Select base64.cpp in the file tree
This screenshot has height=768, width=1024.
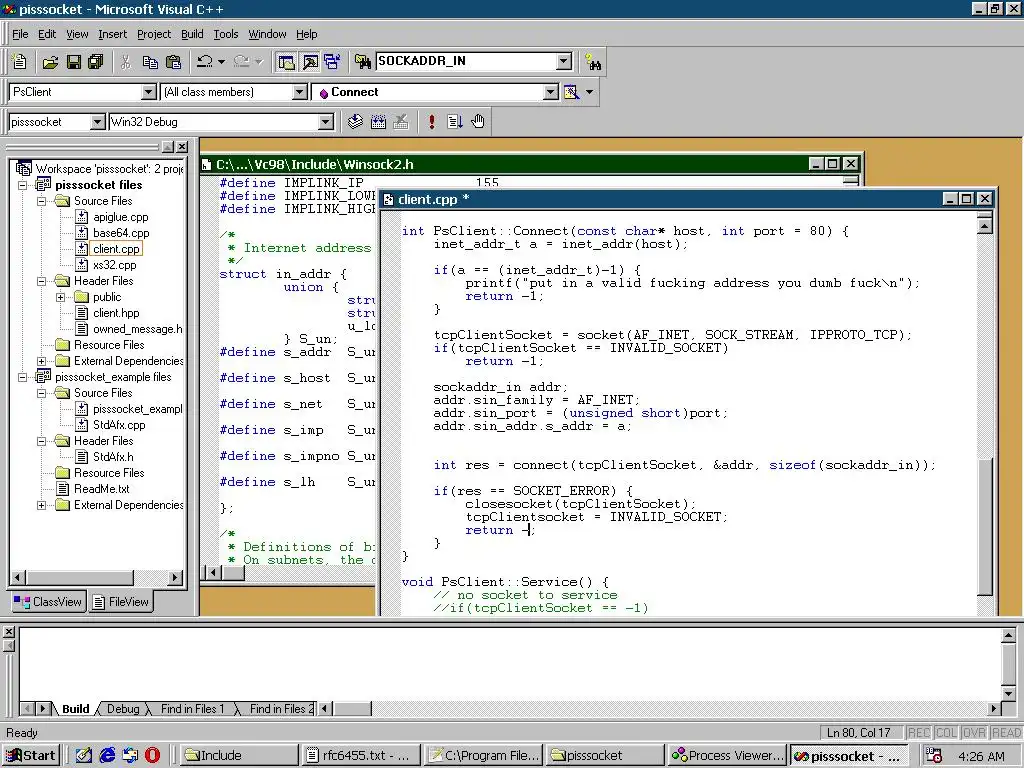(121, 233)
